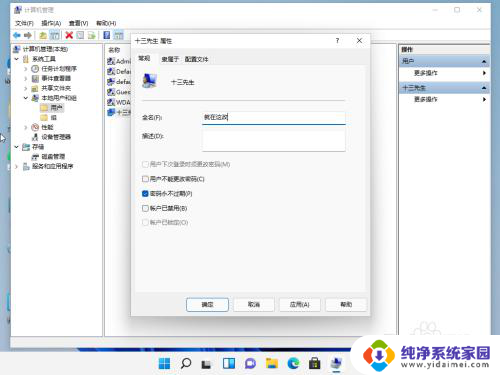The image size is (500, 375).
Task: Expand the 性能 tree node
Action: coord(26,127)
